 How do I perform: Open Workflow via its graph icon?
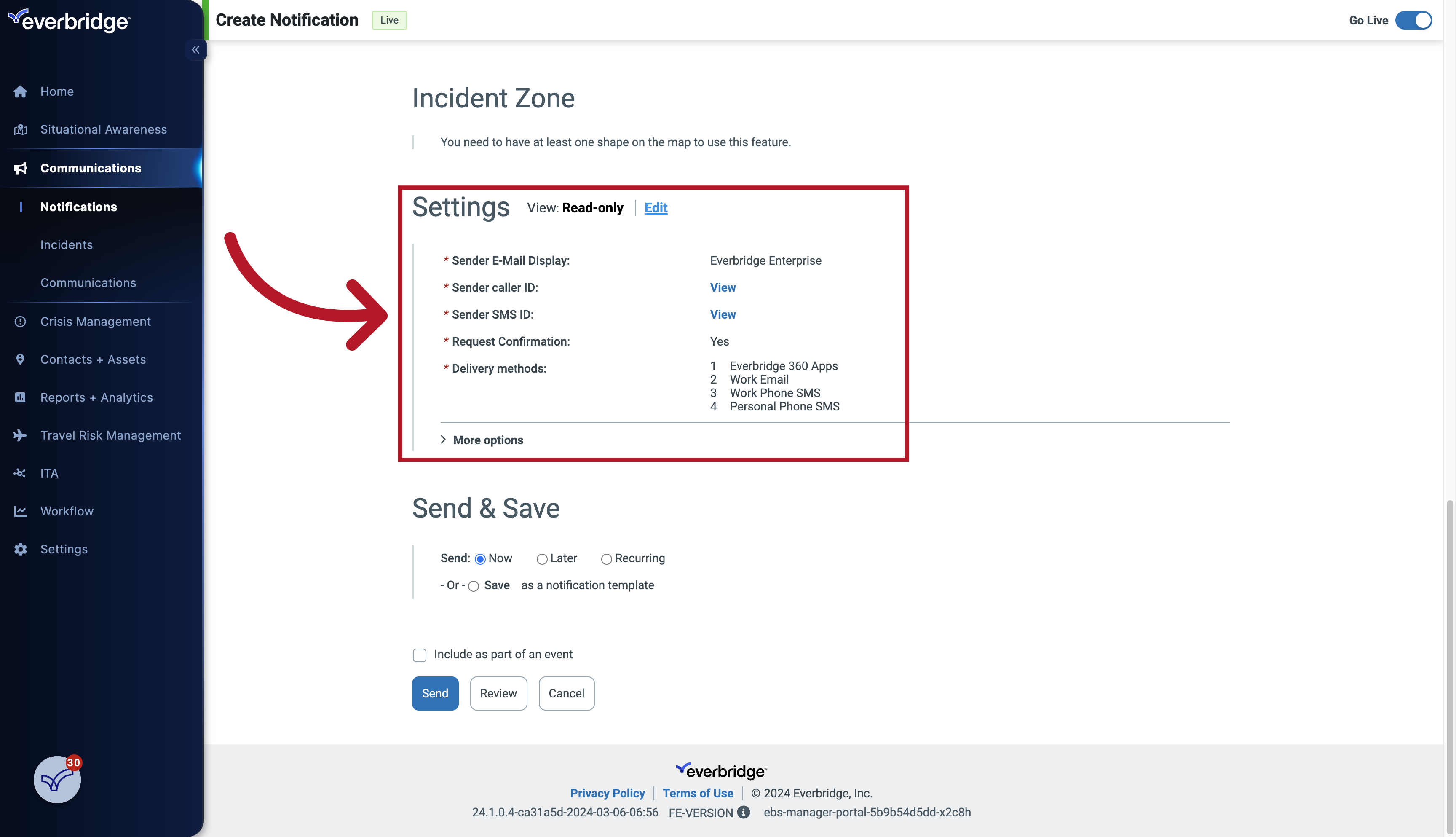pyautogui.click(x=20, y=511)
